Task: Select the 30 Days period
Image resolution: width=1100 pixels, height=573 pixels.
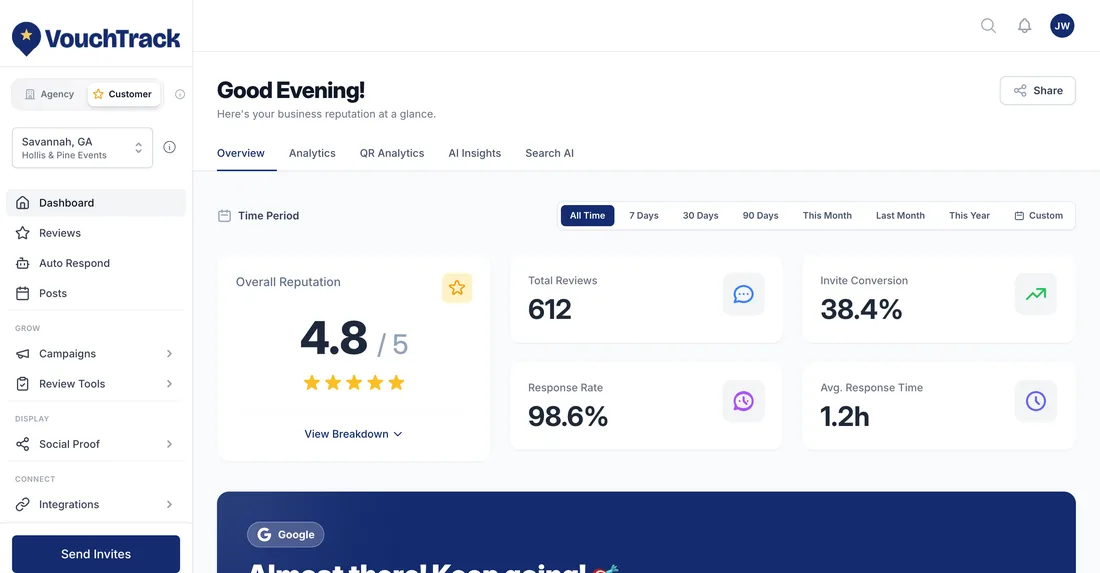Action: 700,215
